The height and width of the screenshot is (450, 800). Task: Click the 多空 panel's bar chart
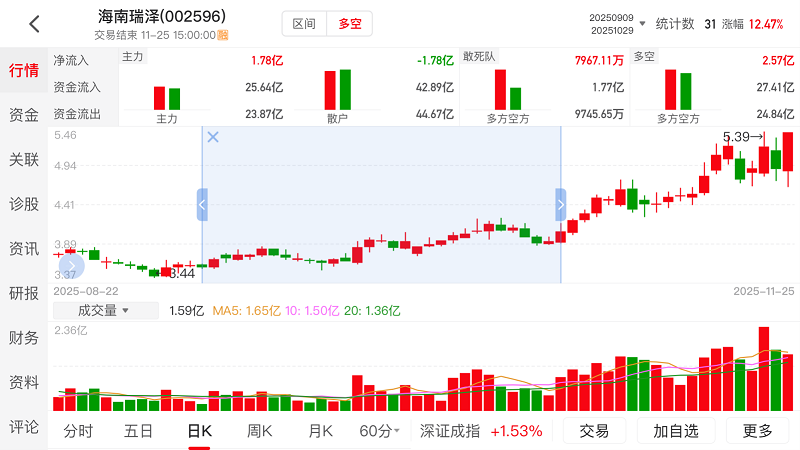click(678, 90)
